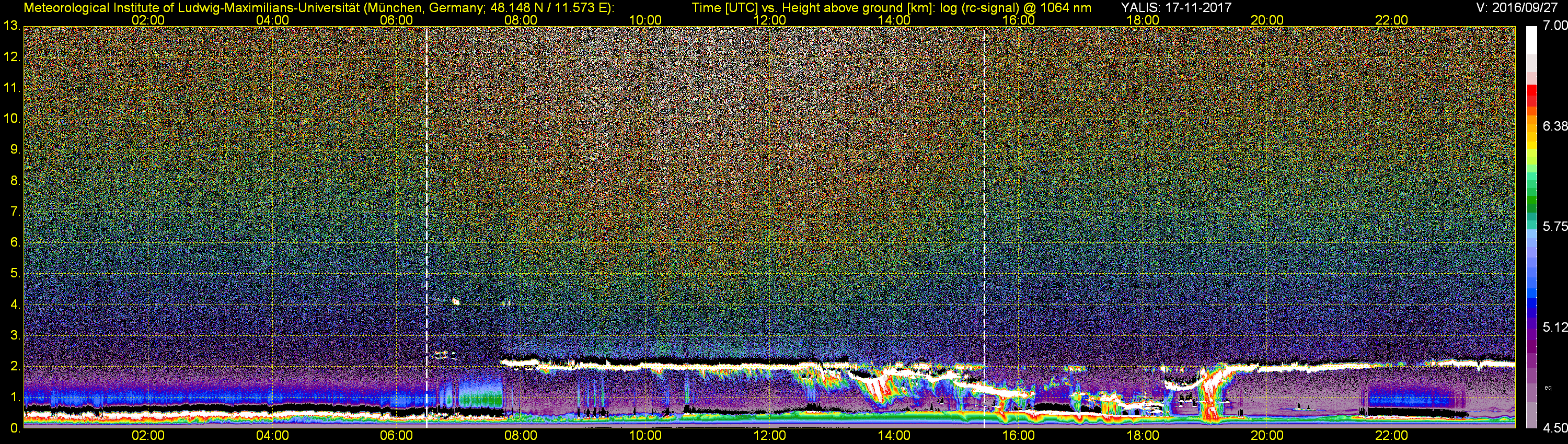The image size is (1568, 444).
Task: Click '10:00' on the top time axis
Action: [x=645, y=20]
